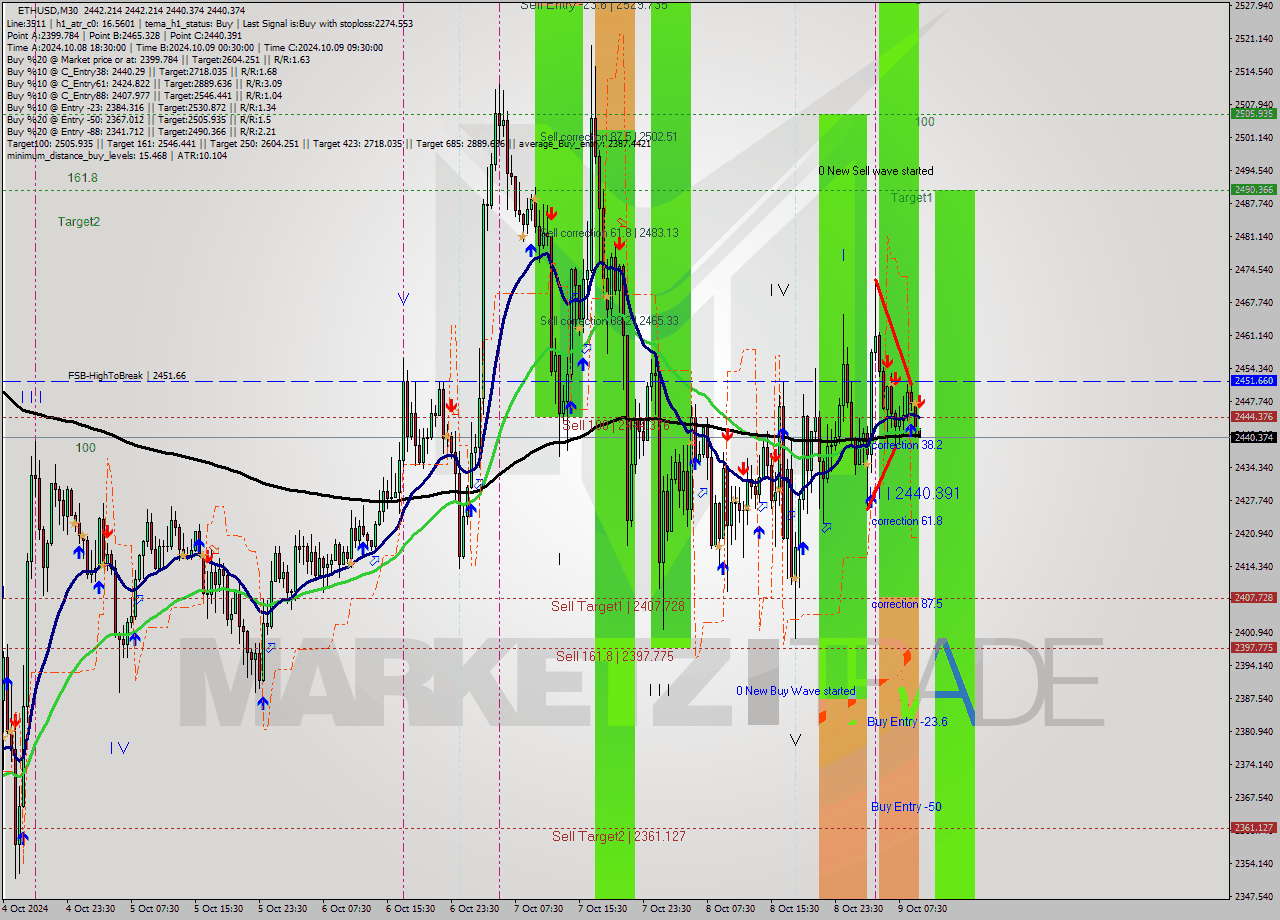
Task: Click the green Target2 label
Action: tap(79, 221)
